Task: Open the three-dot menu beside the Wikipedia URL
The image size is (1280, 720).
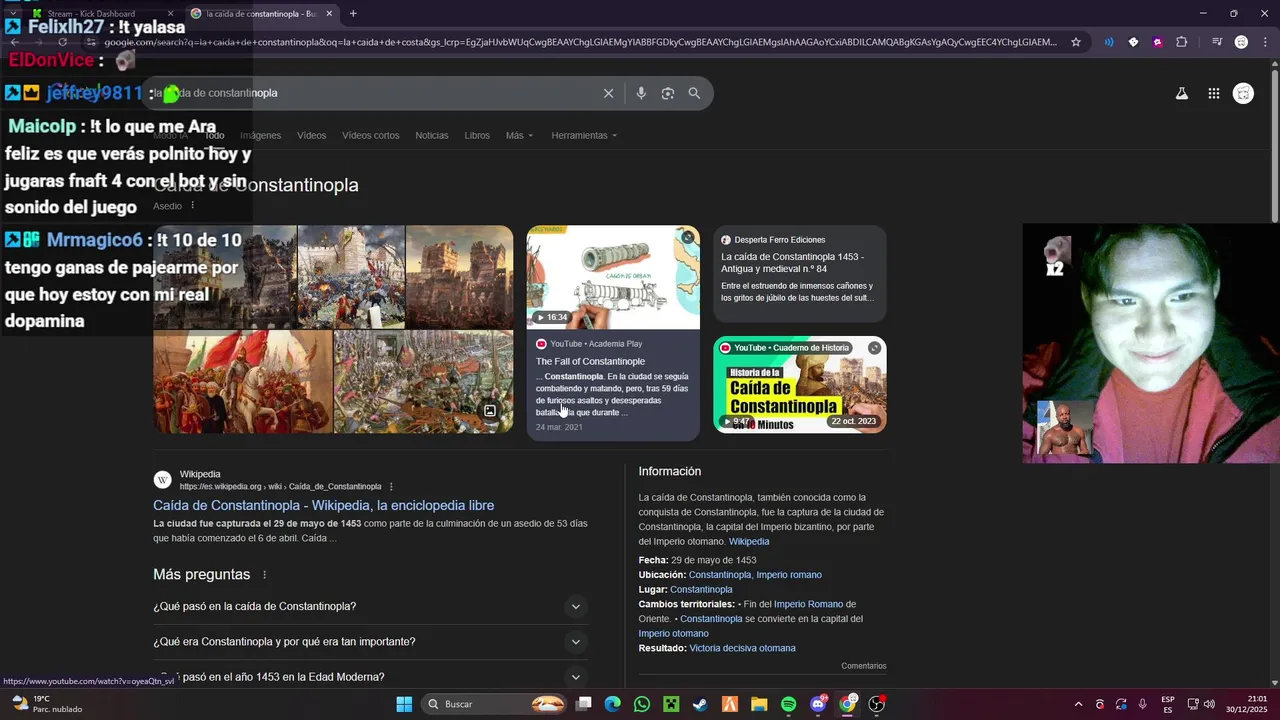Action: pos(391,487)
